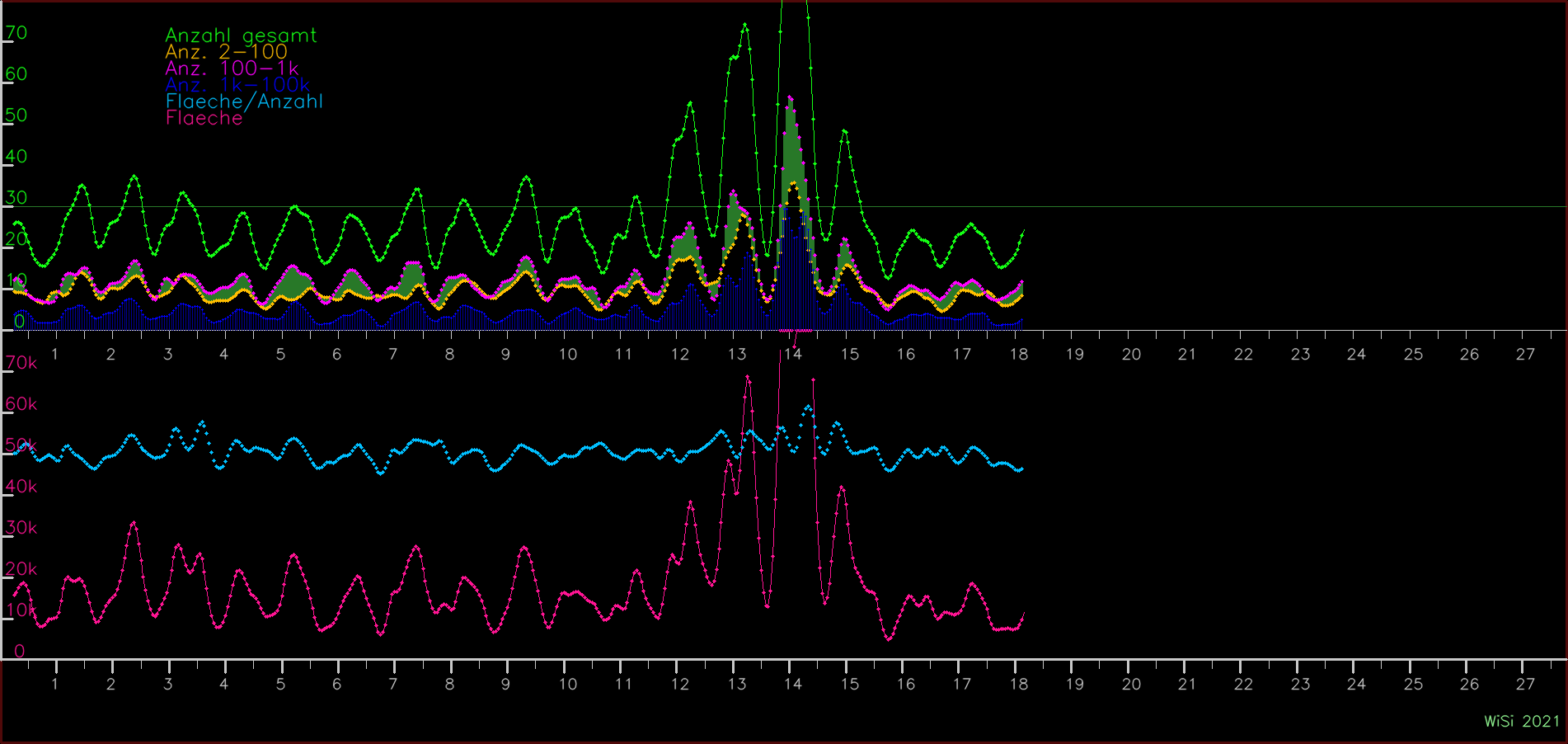
Task: Click the green "20" y-axis label
Action: 16,239
